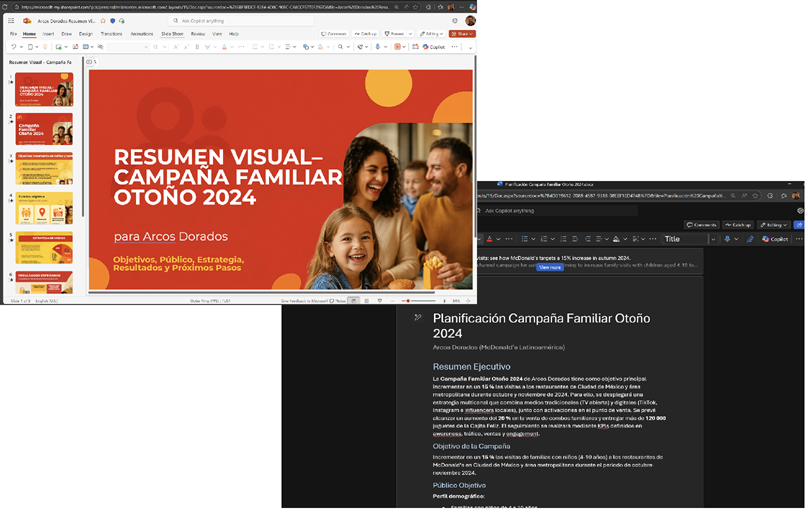Viewport: 808px width, 516px height.
Task: Open the PowerPoint app launcher waffle icon
Action: click(11, 21)
